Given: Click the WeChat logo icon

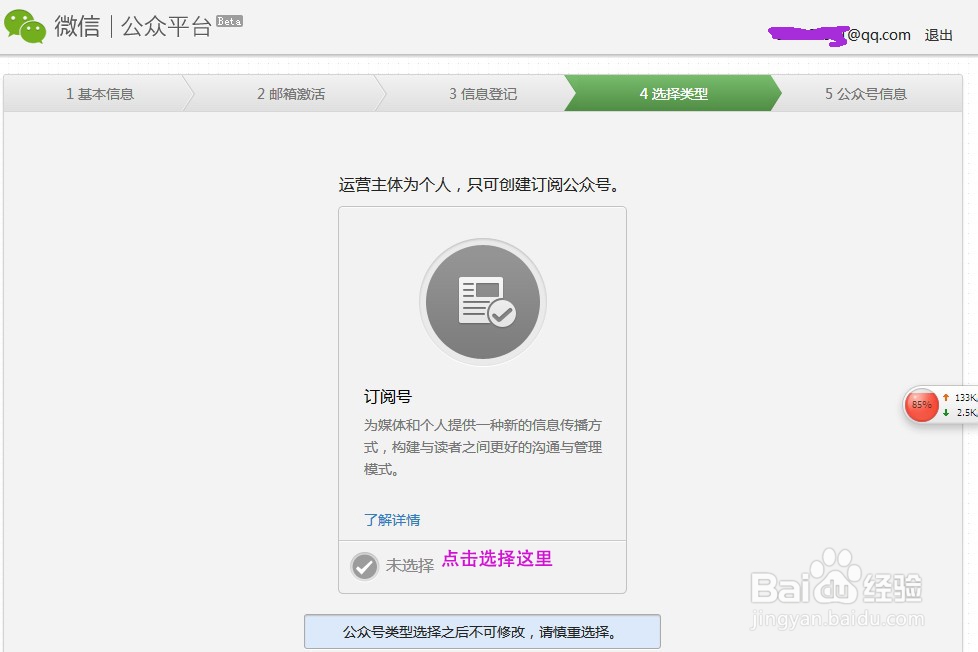Looking at the screenshot, I should pyautogui.click(x=25, y=26).
